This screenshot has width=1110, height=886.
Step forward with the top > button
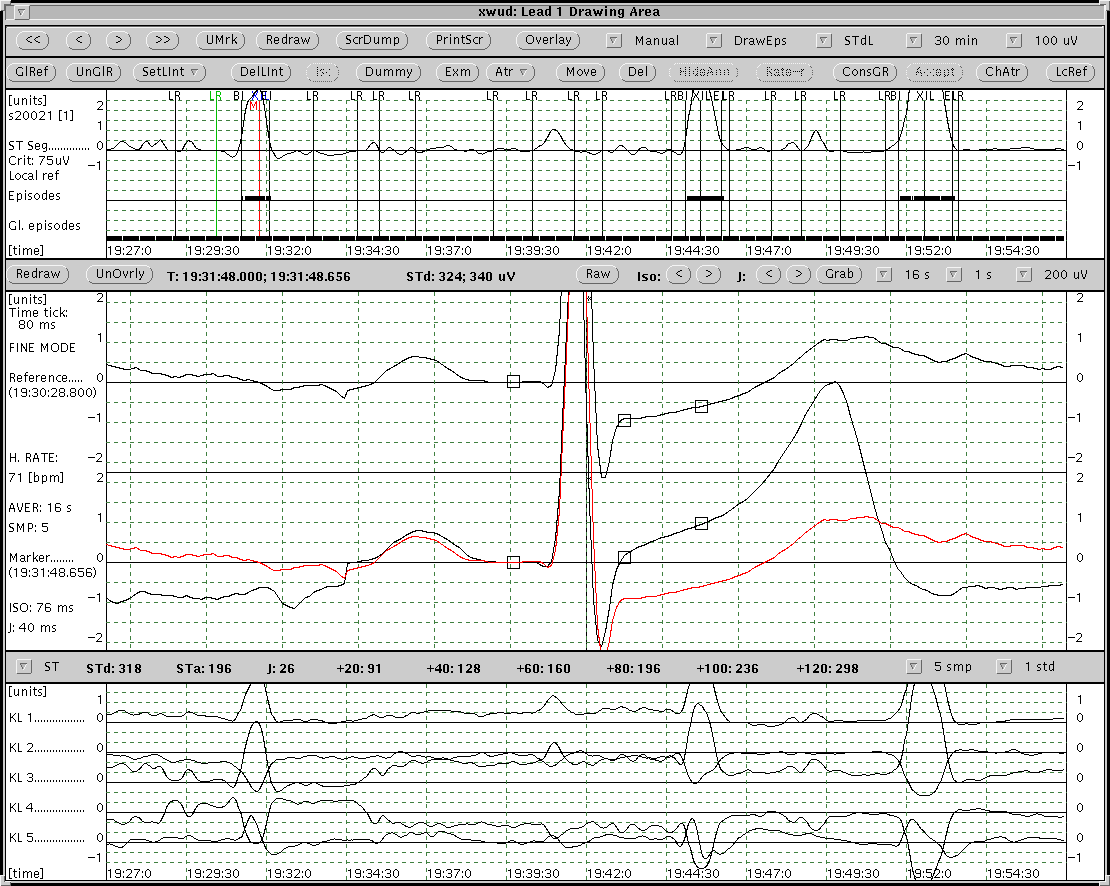pyautogui.click(x=119, y=40)
